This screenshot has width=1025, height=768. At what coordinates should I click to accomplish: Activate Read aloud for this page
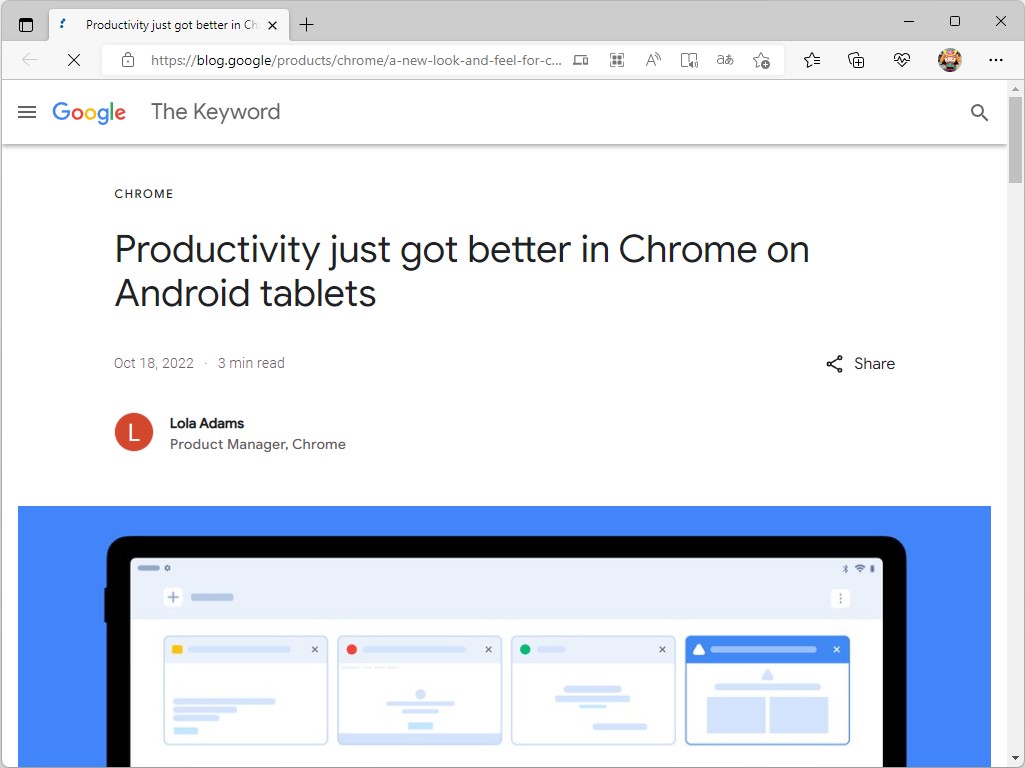tap(652, 60)
